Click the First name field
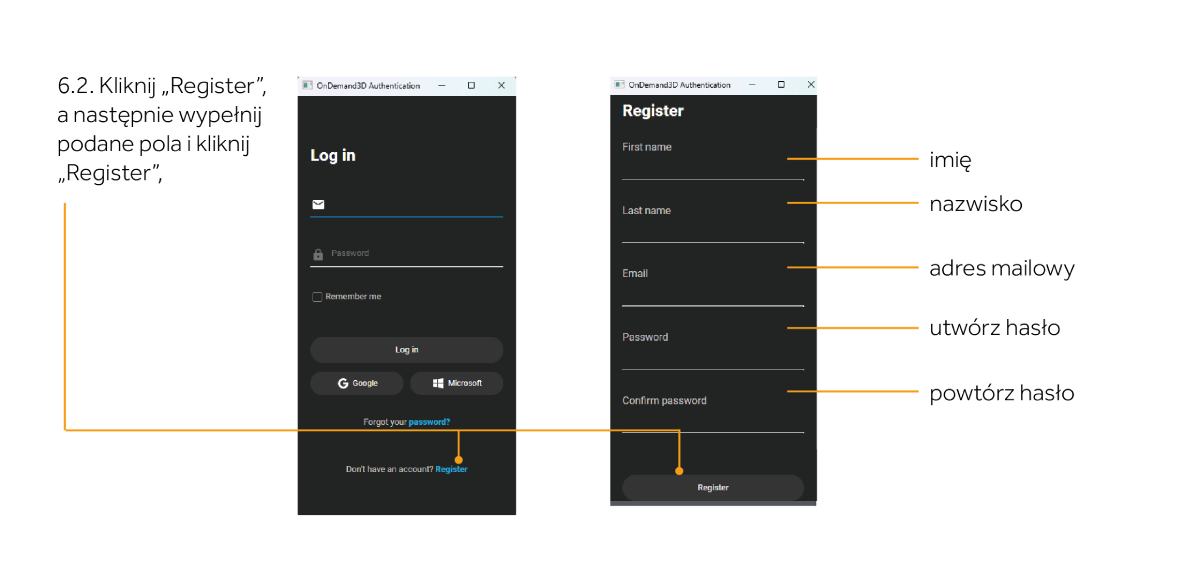The width and height of the screenshot is (1200, 585). 713,160
